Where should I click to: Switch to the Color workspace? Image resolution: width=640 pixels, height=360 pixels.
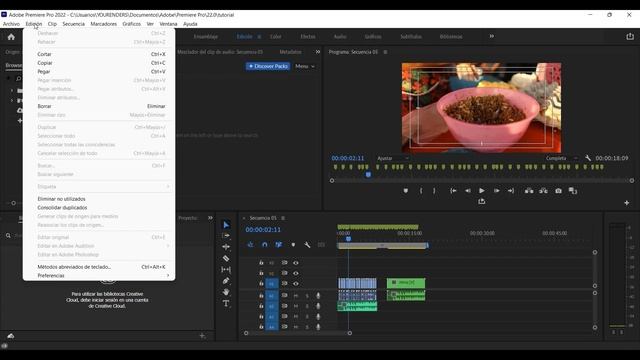click(x=276, y=36)
